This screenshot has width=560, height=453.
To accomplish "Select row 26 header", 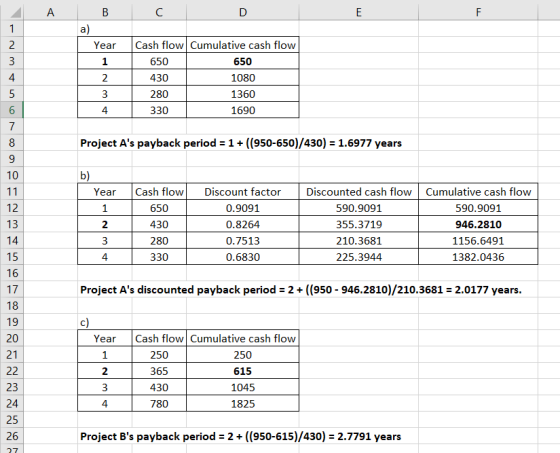I will point(12,436).
